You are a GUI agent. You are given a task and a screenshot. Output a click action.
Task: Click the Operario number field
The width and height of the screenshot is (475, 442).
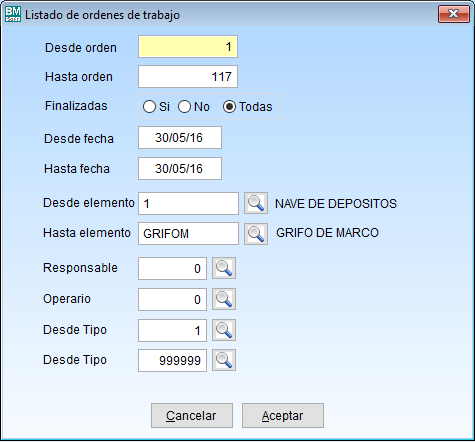(x=172, y=299)
